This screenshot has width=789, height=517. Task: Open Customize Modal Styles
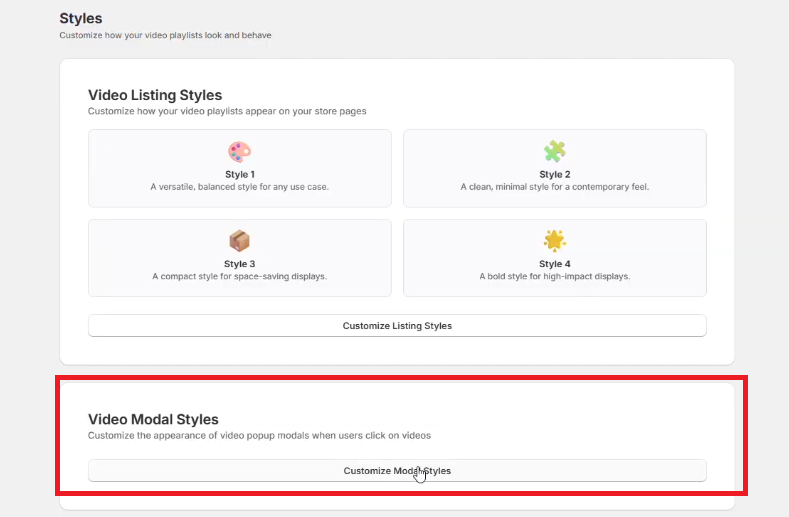(x=397, y=470)
